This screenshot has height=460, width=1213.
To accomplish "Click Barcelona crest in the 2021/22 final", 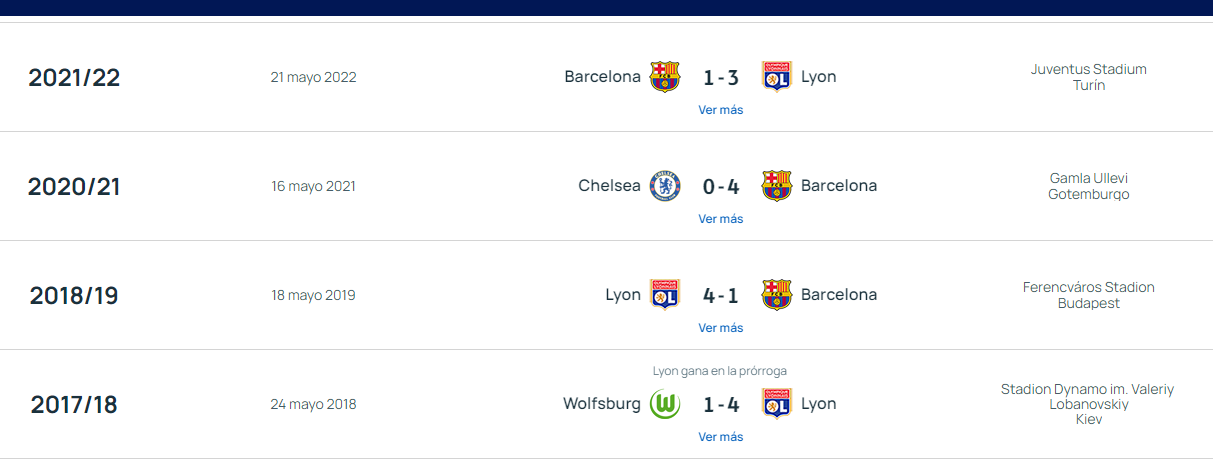I will point(665,77).
